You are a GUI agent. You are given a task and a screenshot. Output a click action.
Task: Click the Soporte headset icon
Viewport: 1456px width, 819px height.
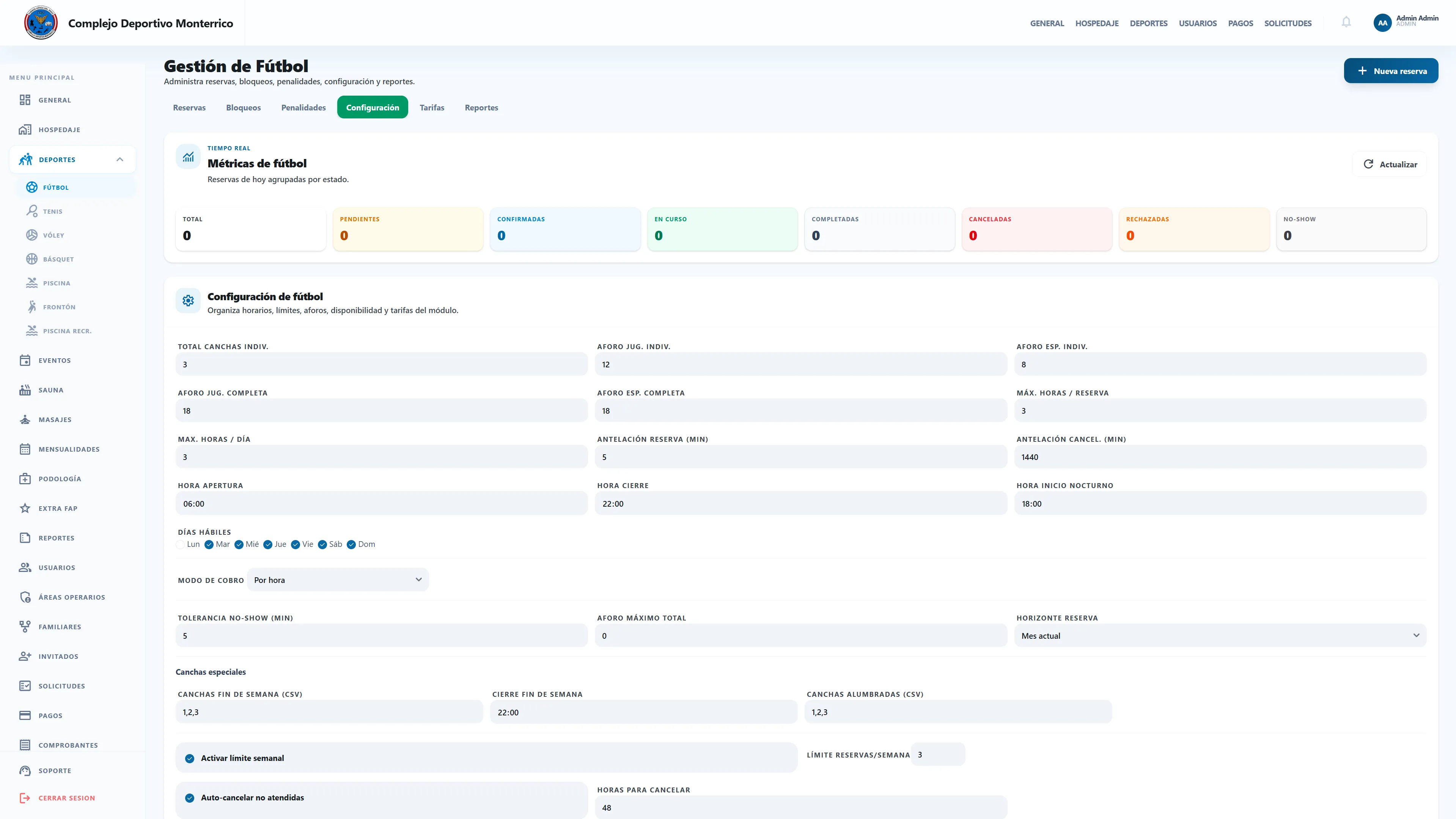pyautogui.click(x=25, y=770)
